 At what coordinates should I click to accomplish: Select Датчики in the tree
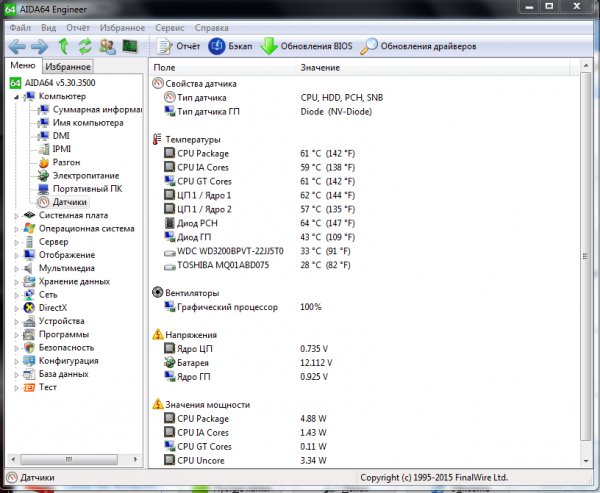coord(62,202)
